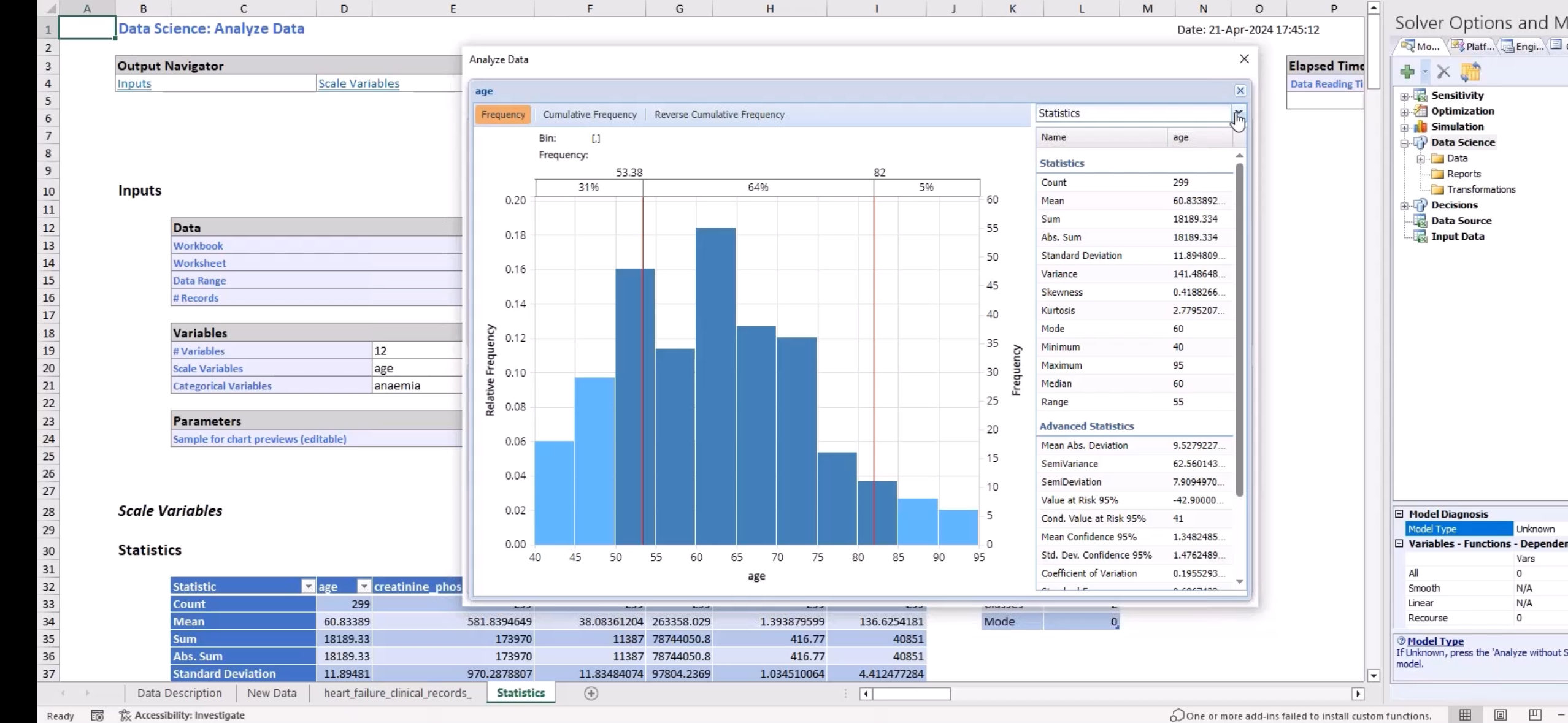1568x723 pixels.
Task: Collapse the Model Diagnosis section
Action: [1399, 514]
